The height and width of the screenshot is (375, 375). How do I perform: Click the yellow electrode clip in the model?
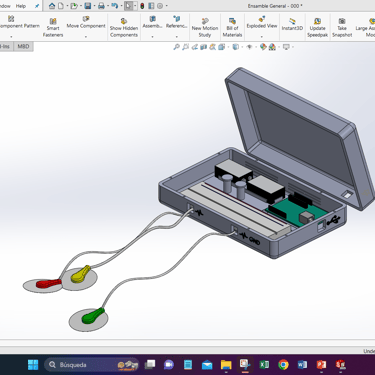pyautogui.click(x=81, y=274)
